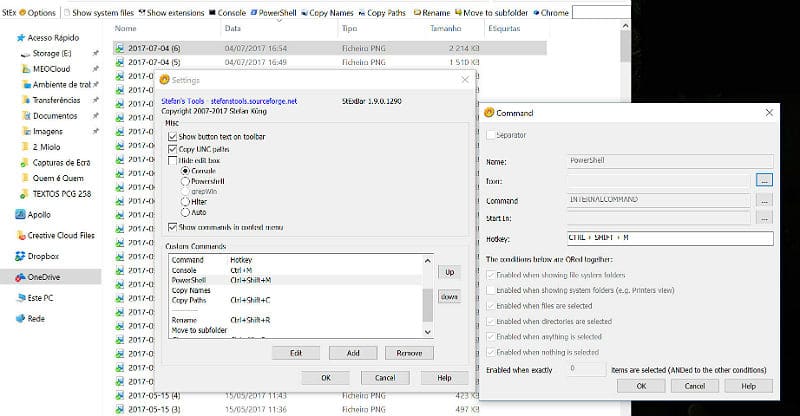Screen dimensions: 800x416
Task: Click Edit button in Settings dialog
Action: tap(296, 353)
